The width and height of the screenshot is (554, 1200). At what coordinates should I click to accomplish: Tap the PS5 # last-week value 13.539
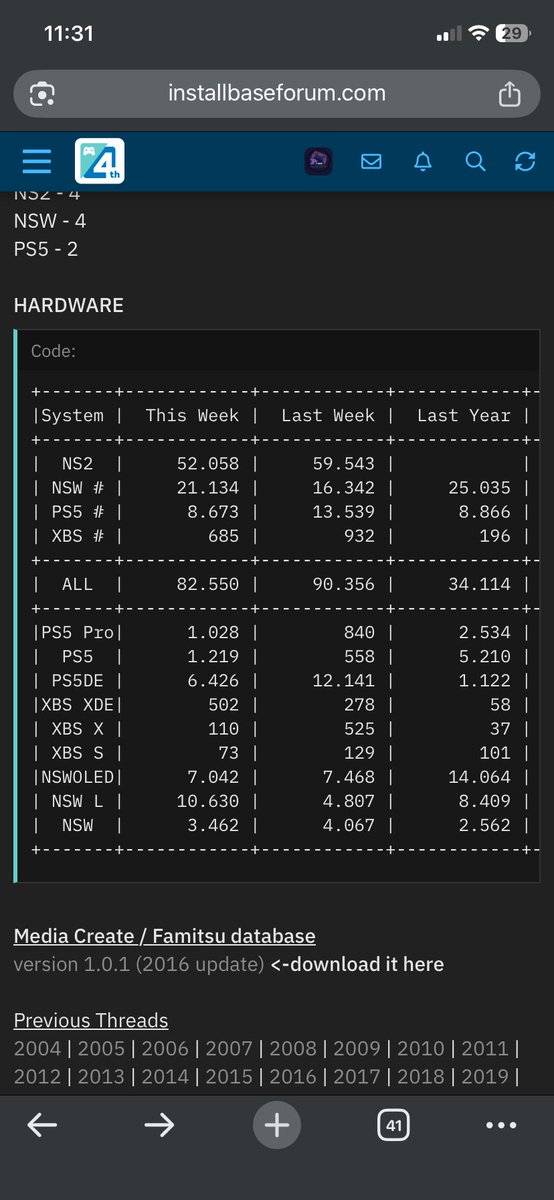(343, 511)
